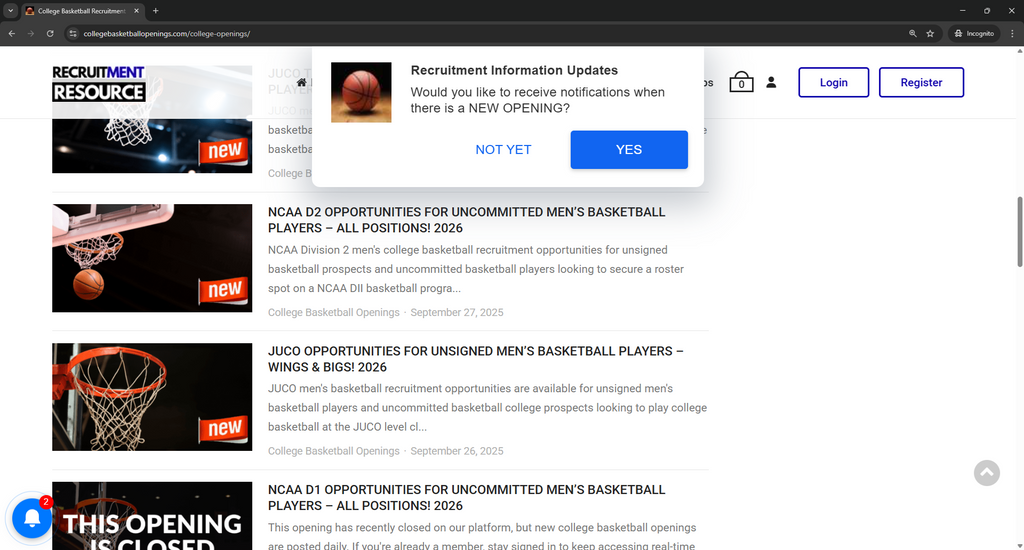Screen dimensions: 1024x550
Task: Dismiss the prompt with NOT YET
Action: 503,150
